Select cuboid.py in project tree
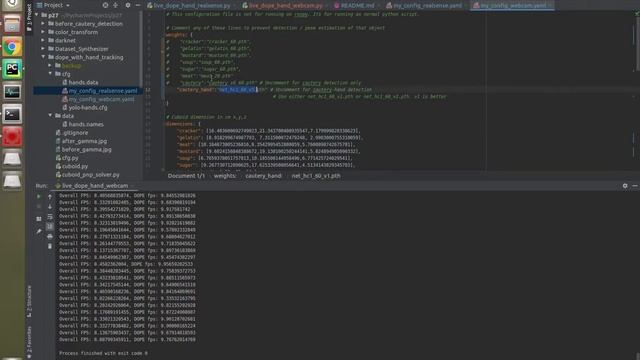The height and width of the screenshot is (360, 640). 72,166
